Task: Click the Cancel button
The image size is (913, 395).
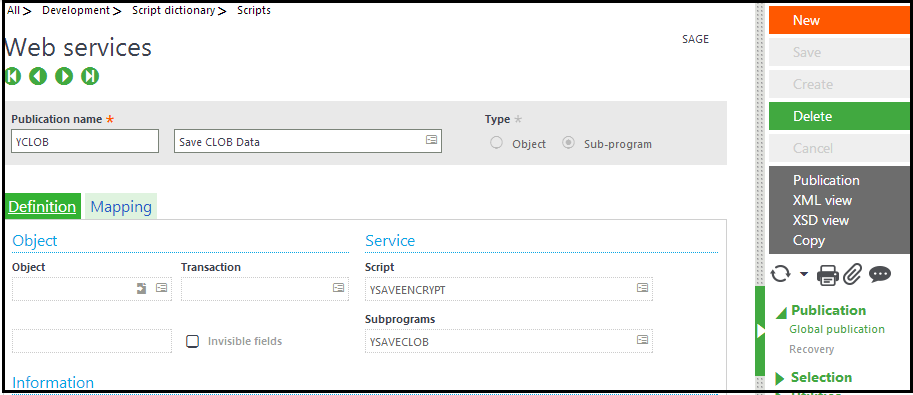Action: click(x=839, y=149)
